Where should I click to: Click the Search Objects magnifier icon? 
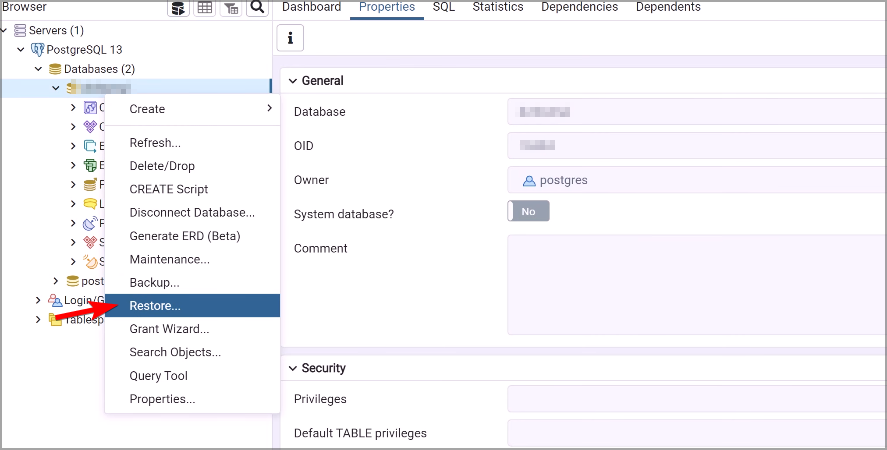click(257, 8)
